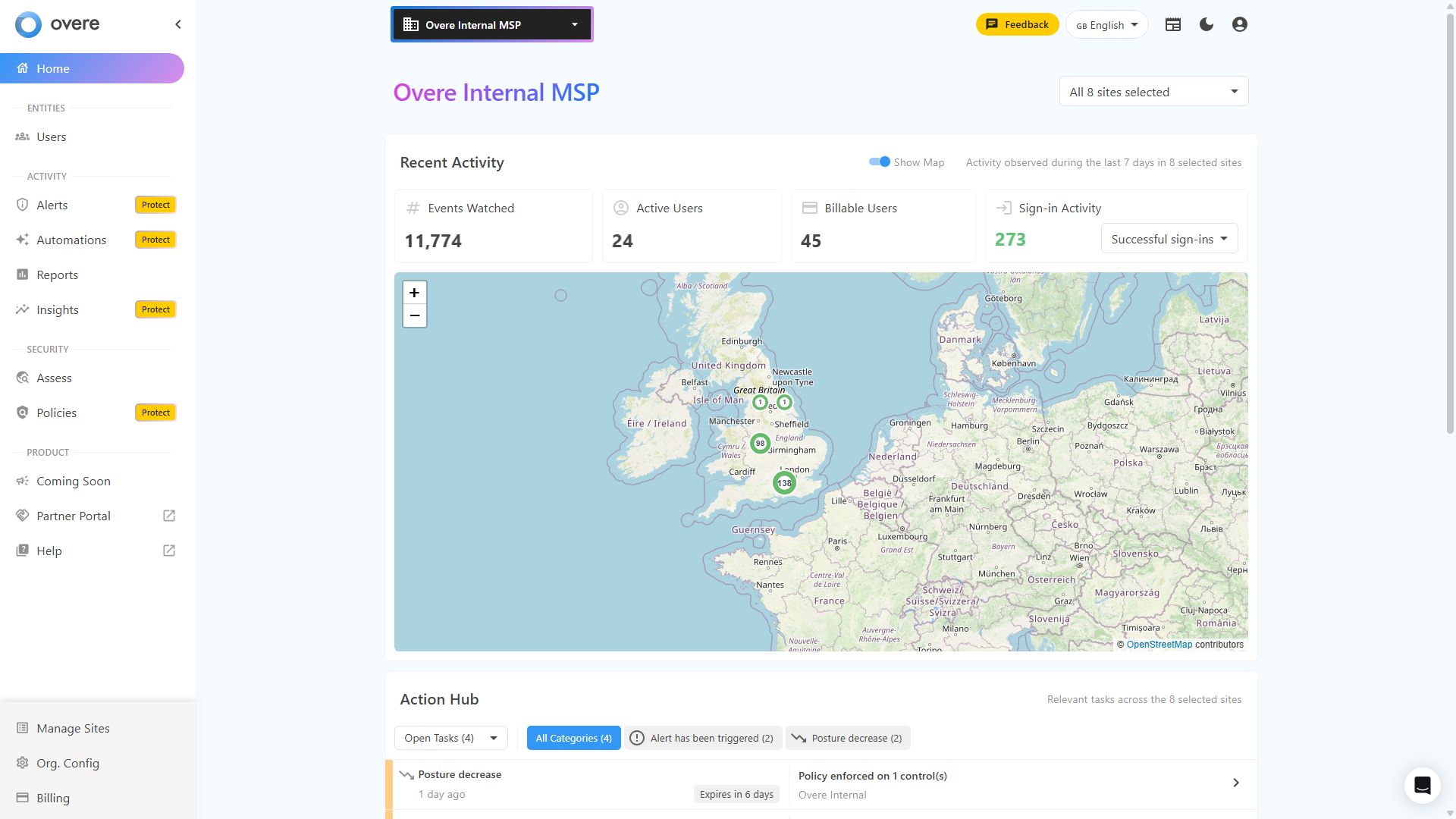This screenshot has width=1456, height=819.
Task: Switch to the Posture decrease filter tab
Action: (847, 738)
